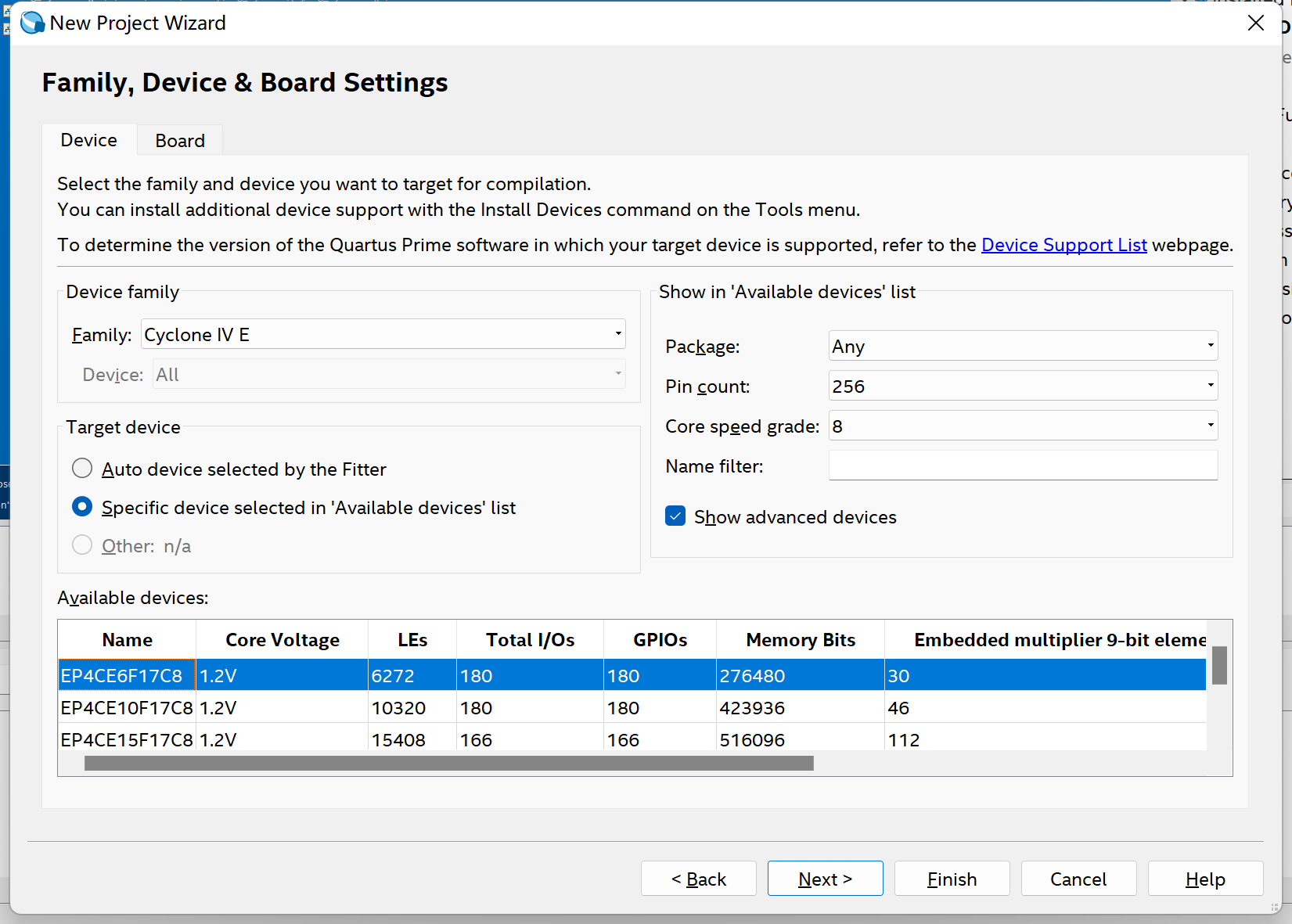Open the Core speed grade dropdown
The width and height of the screenshot is (1292, 924).
(x=1023, y=426)
